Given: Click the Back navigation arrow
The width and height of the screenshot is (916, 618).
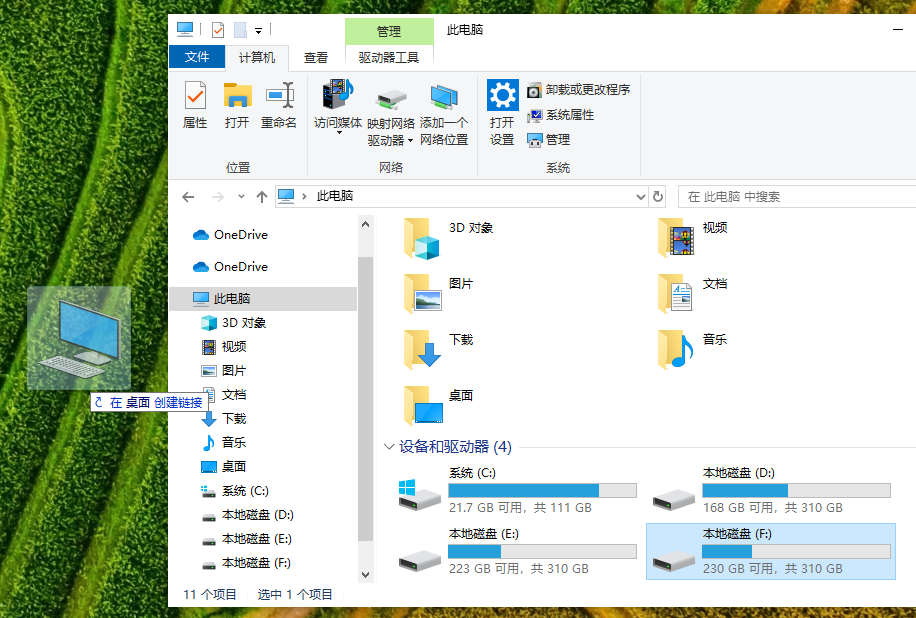Looking at the screenshot, I should click(x=188, y=197).
